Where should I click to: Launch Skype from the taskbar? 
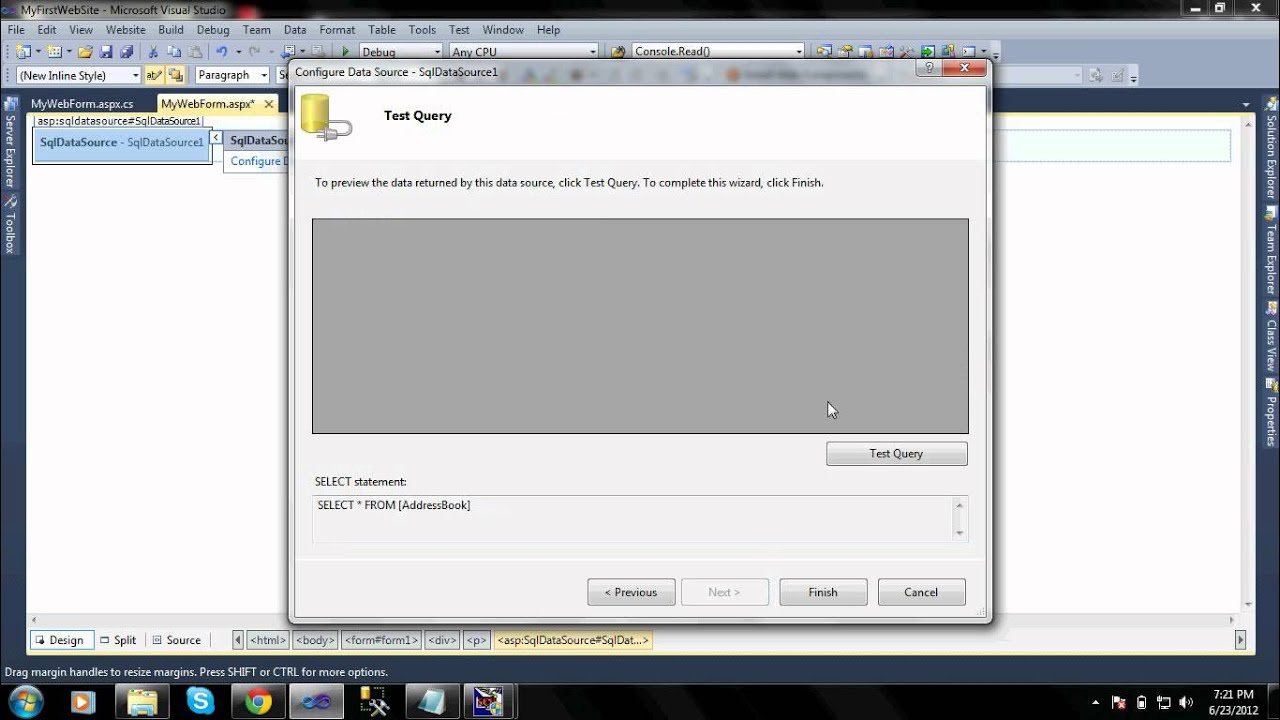(200, 702)
